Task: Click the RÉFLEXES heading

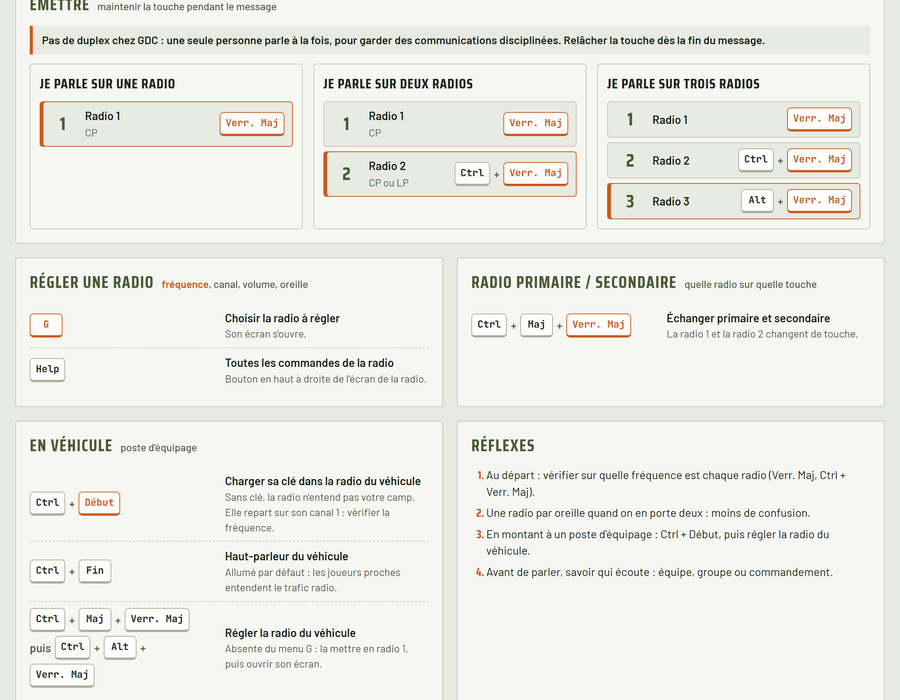Action: point(503,446)
